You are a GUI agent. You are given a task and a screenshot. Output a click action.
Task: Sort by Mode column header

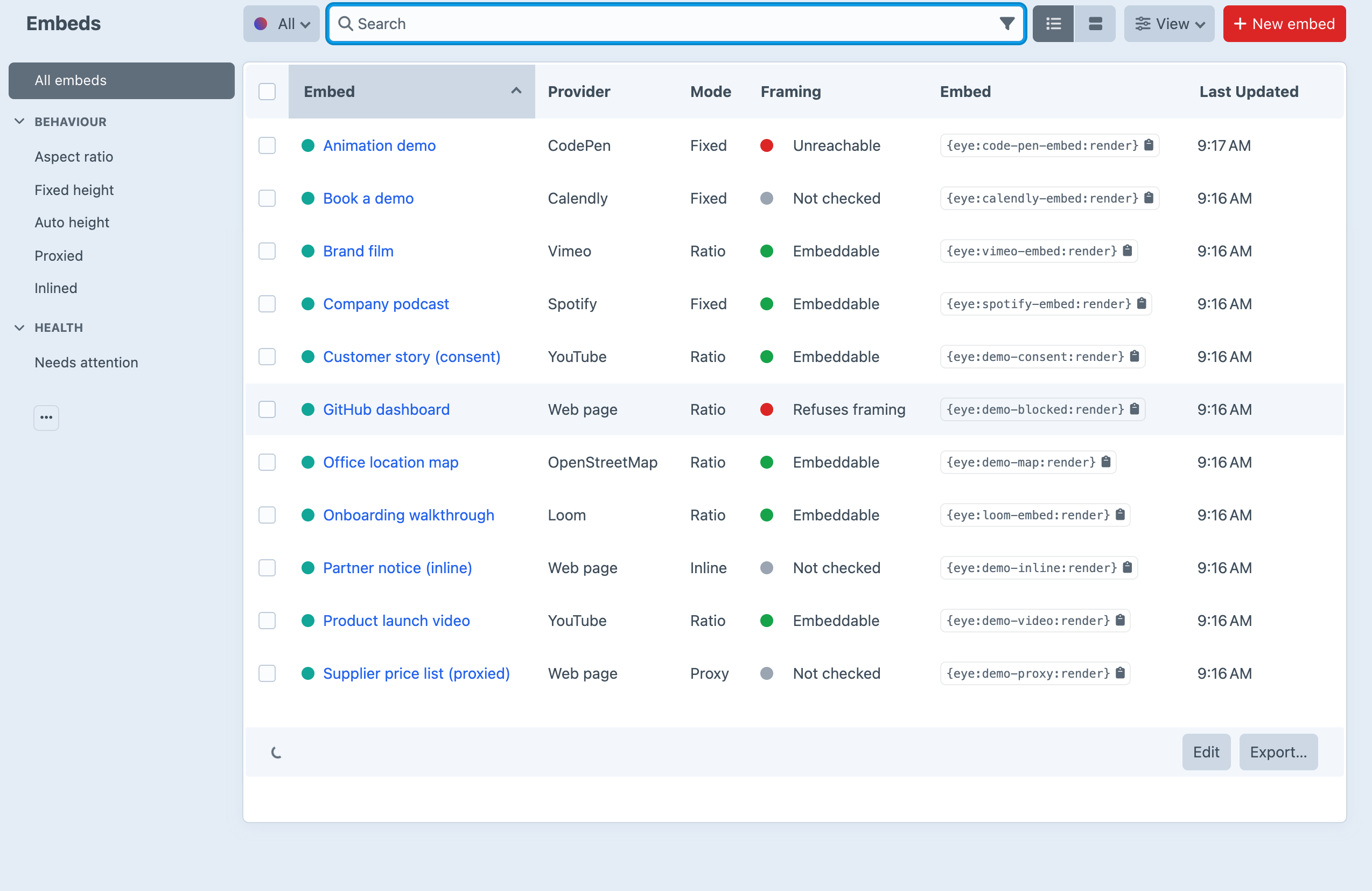click(x=710, y=92)
